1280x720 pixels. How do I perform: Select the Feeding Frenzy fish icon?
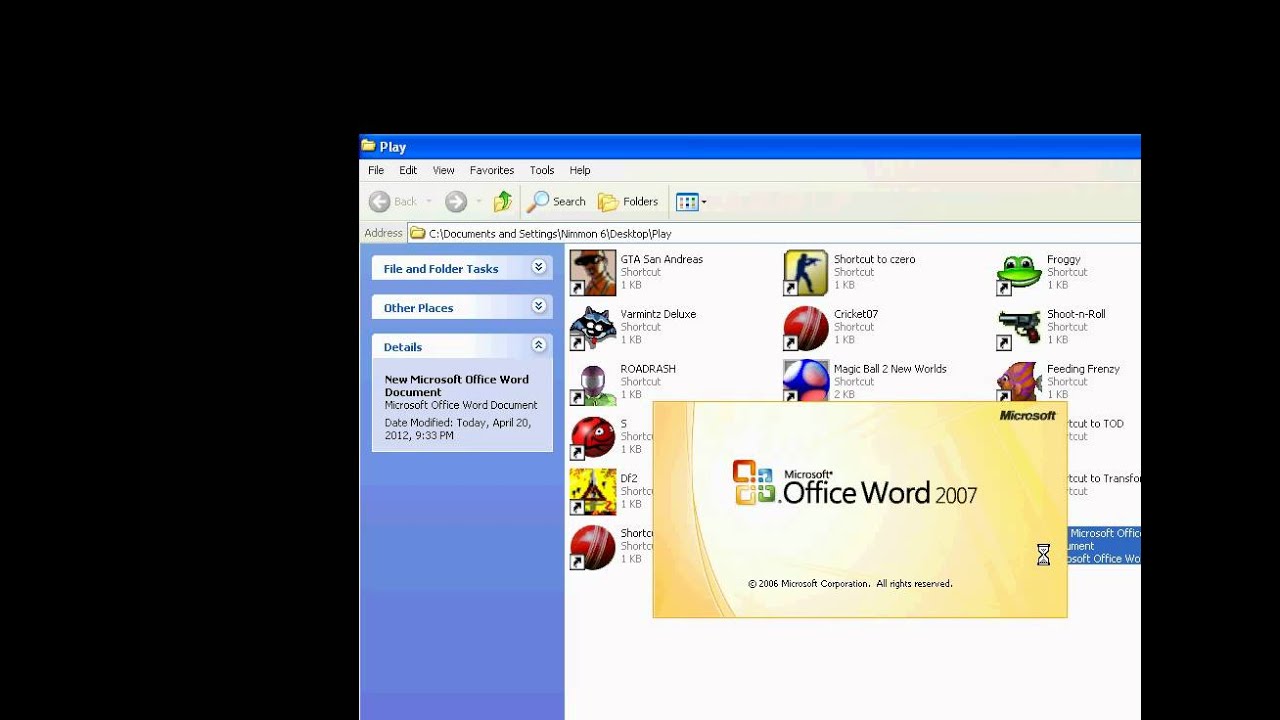(1020, 381)
